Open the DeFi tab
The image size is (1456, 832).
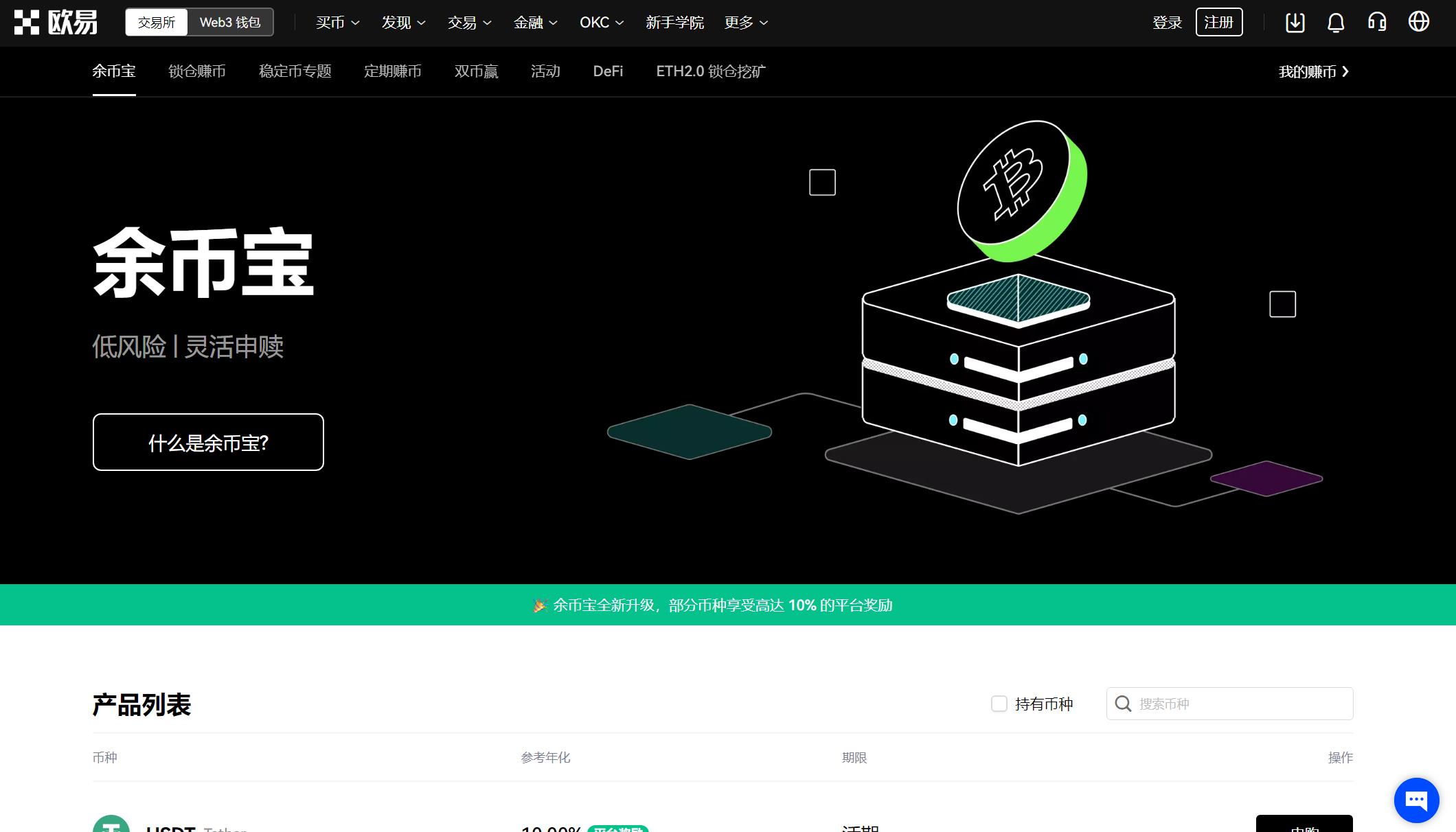[608, 71]
